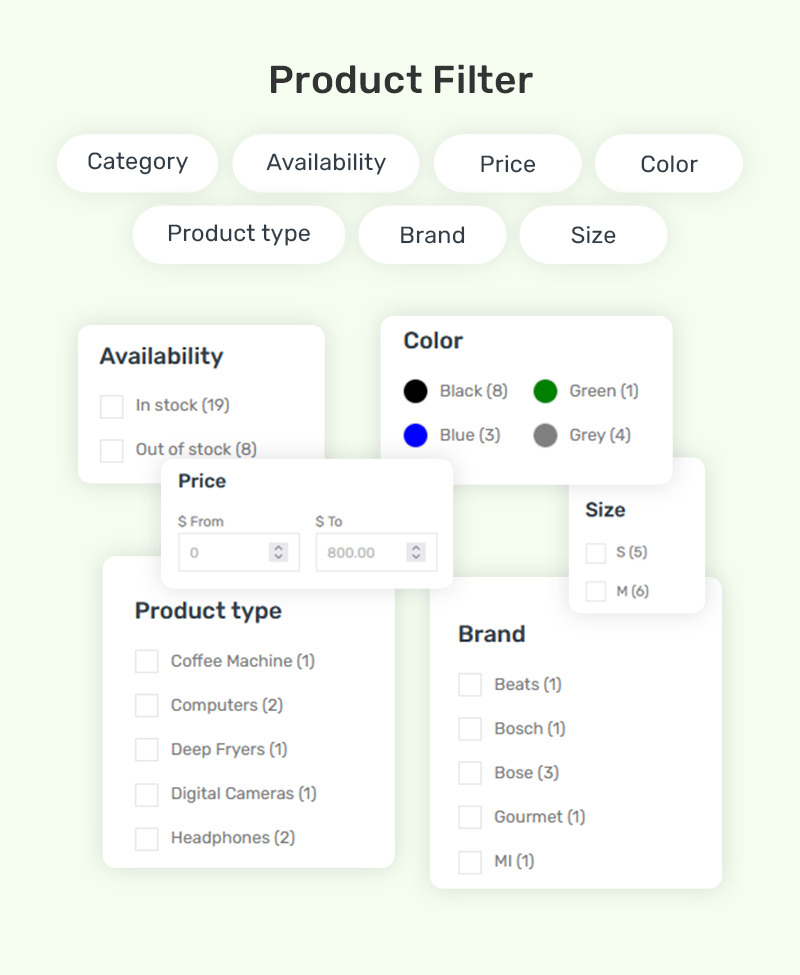Click the price From stepper arrows
The width and height of the screenshot is (800, 975).
click(278, 552)
